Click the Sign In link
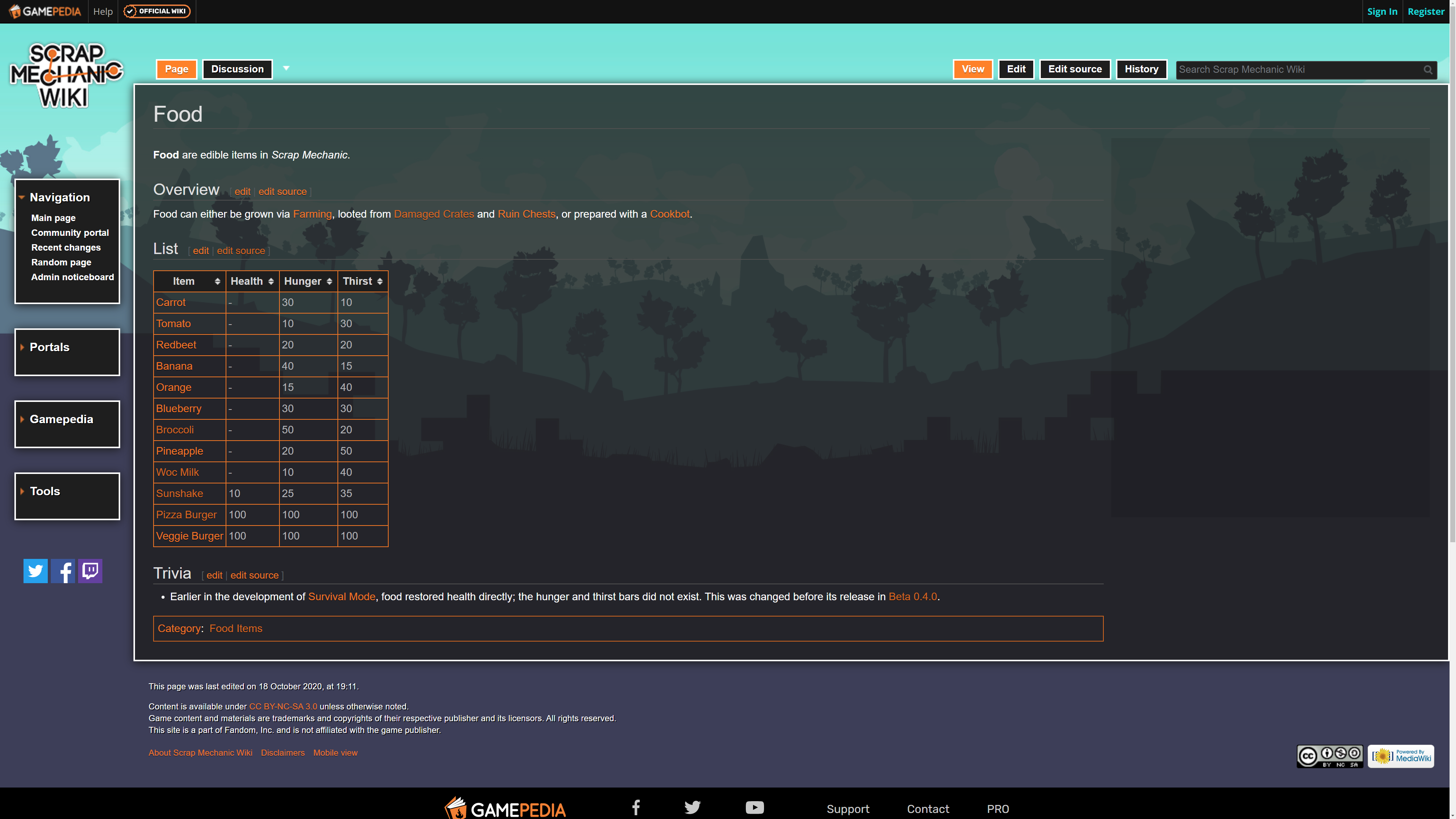The image size is (1456, 819). point(1382,11)
